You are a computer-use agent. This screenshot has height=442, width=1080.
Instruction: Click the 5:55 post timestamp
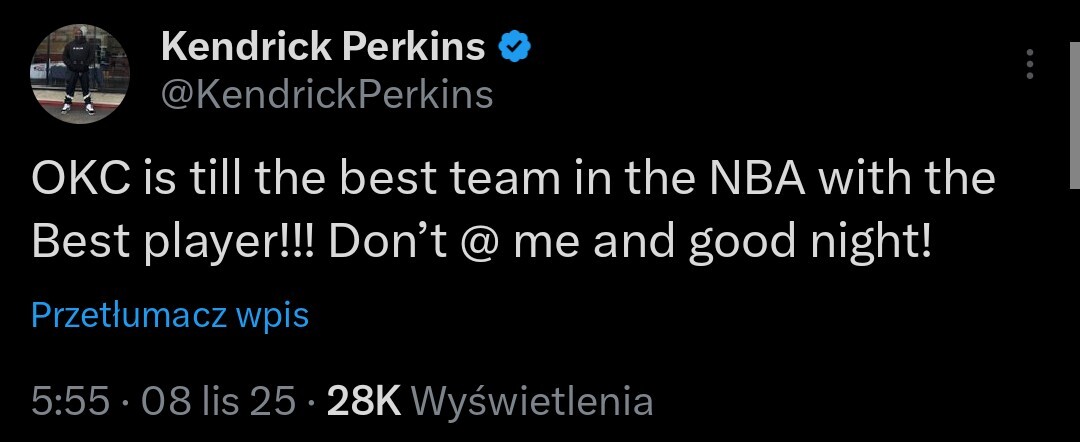(68, 402)
